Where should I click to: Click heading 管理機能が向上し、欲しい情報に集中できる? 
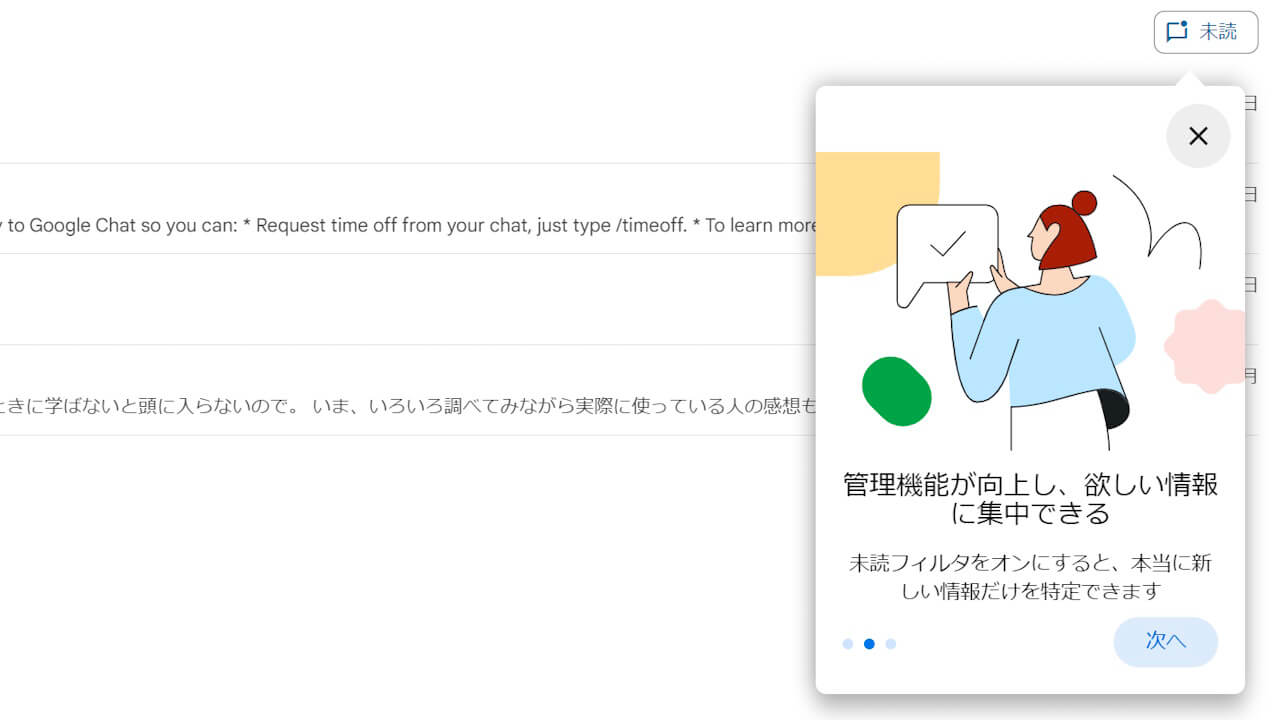pos(1030,499)
